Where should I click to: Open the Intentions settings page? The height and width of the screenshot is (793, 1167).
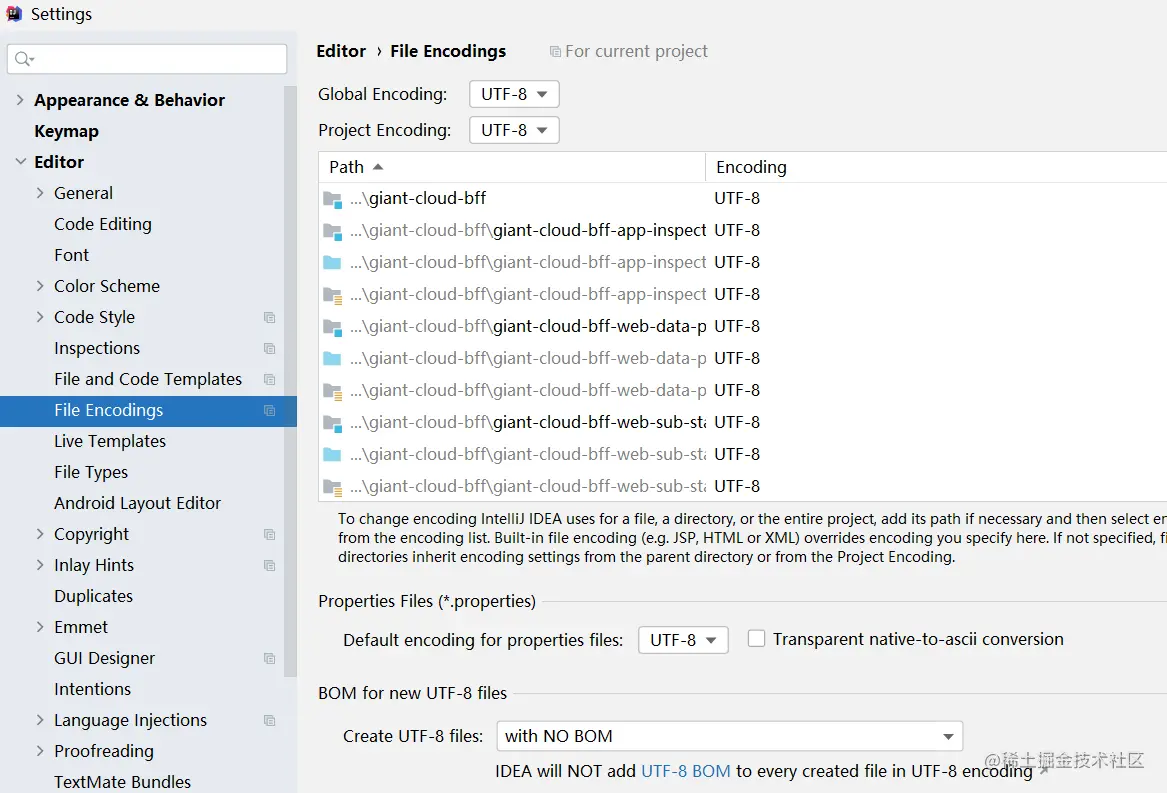pos(92,690)
